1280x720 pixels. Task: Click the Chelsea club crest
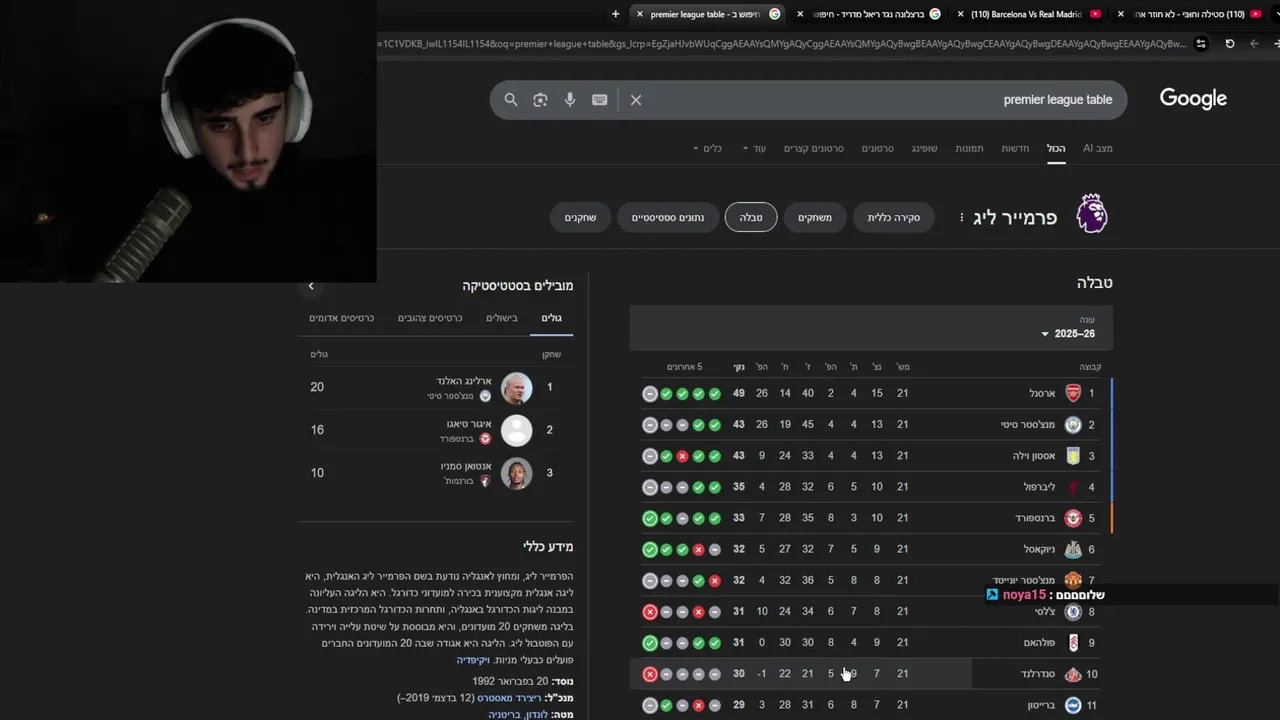[1073, 611]
